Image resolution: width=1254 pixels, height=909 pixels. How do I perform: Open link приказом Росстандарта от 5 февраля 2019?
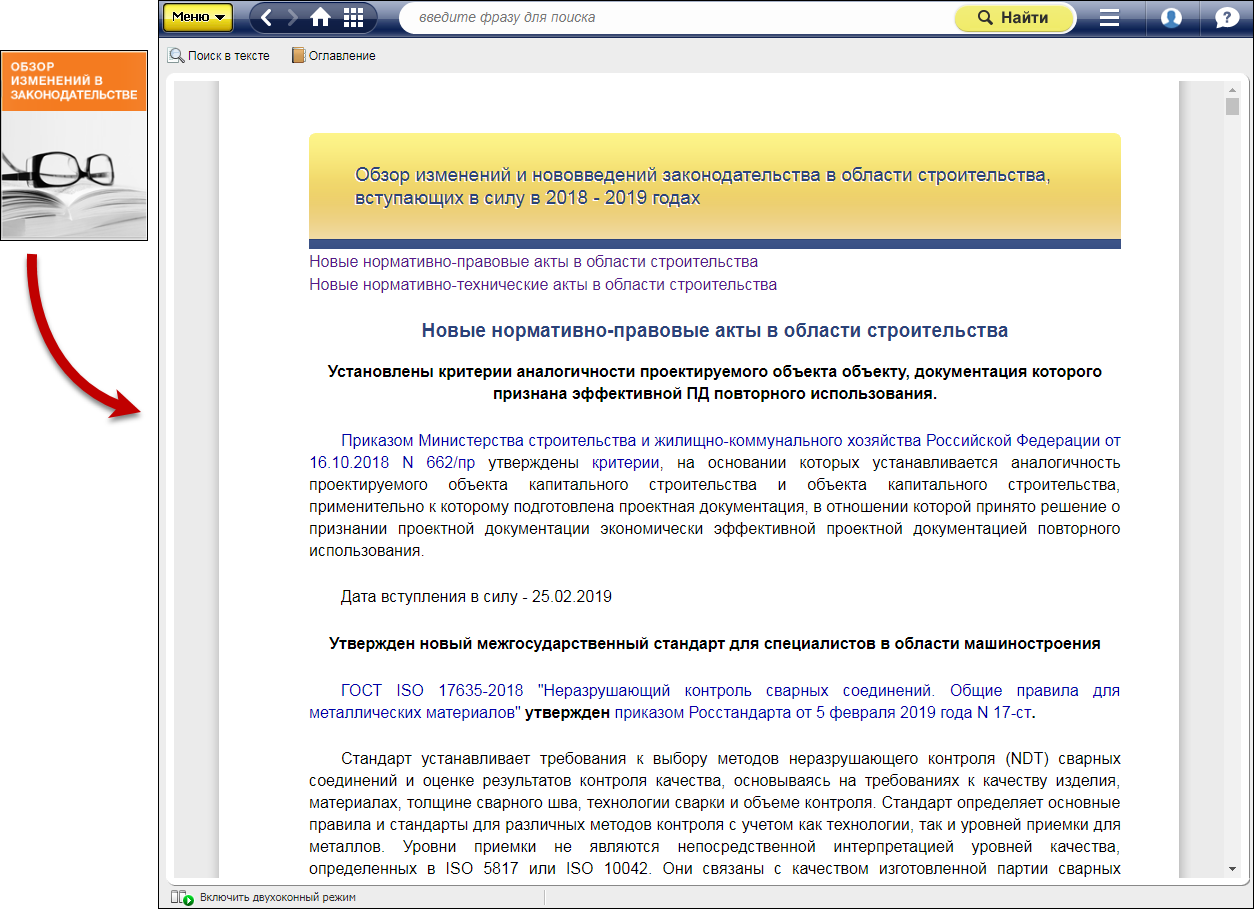[x=823, y=713]
